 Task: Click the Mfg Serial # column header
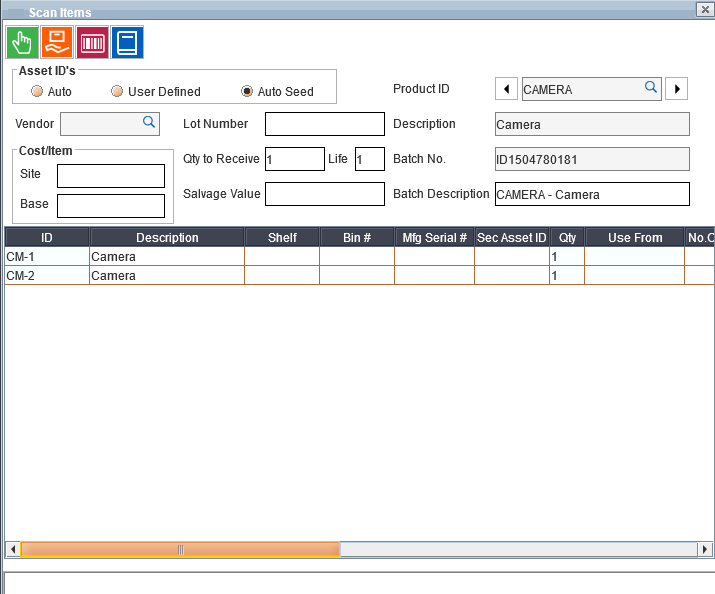click(434, 238)
